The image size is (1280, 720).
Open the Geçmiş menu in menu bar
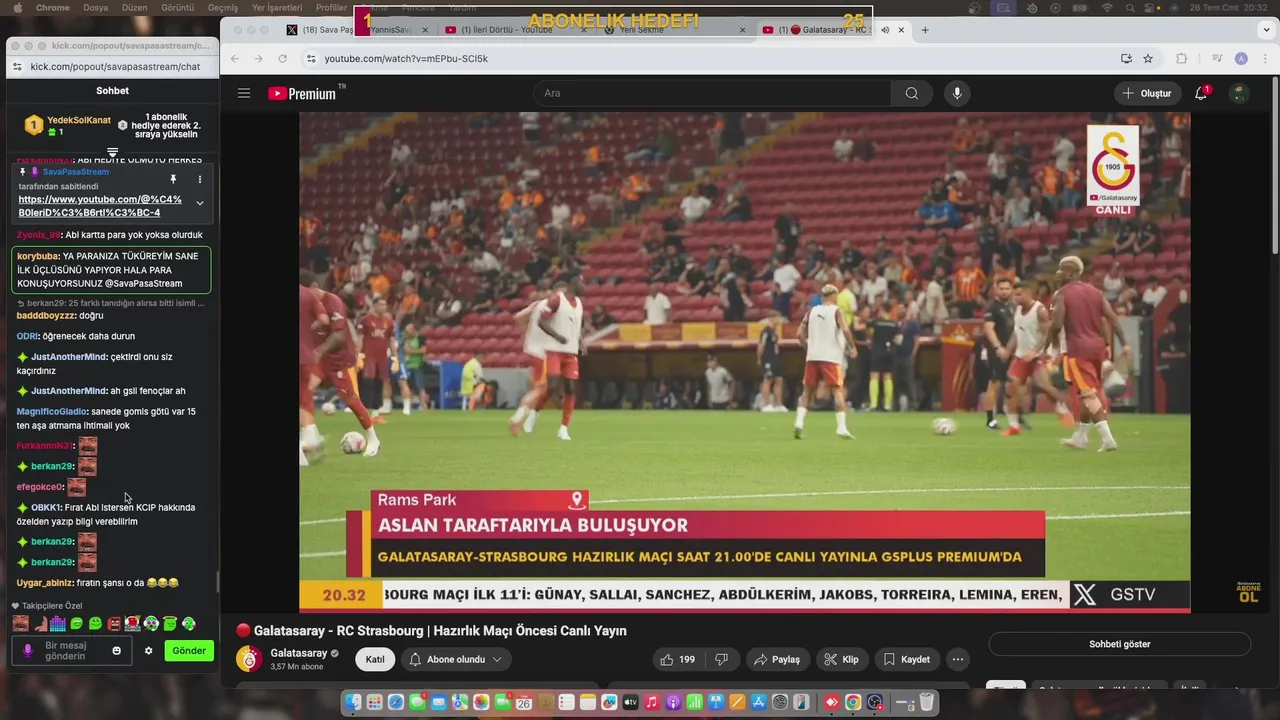222,7
